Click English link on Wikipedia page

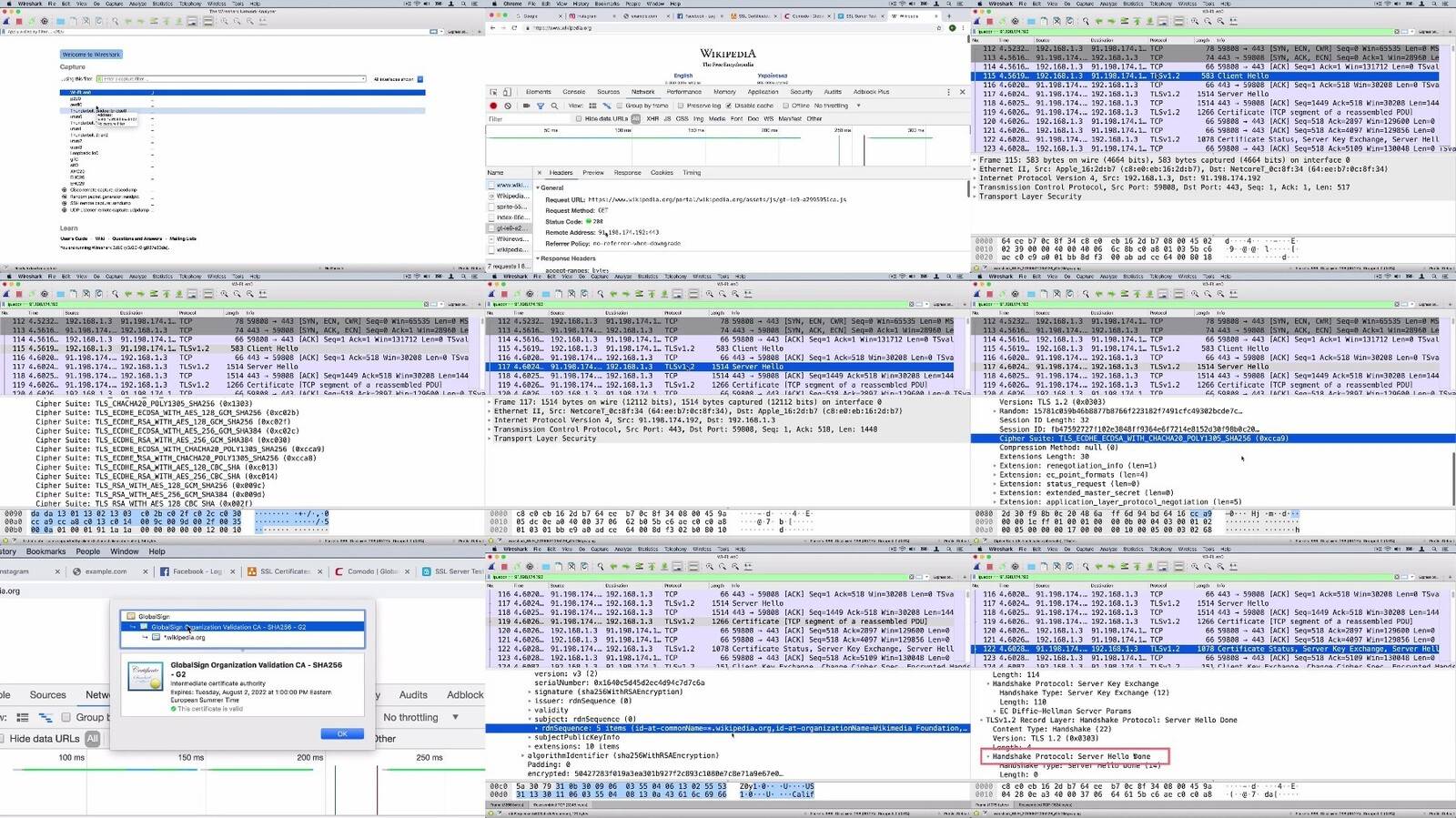click(682, 76)
